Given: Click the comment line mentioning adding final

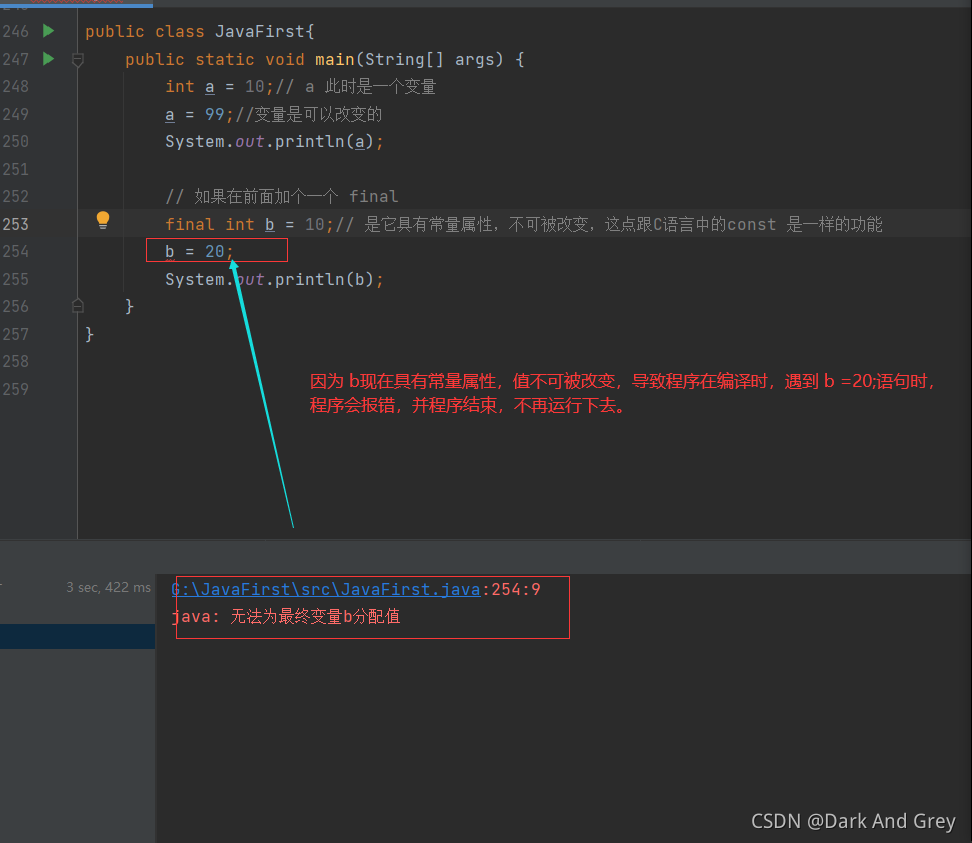Looking at the screenshot, I should (x=281, y=196).
